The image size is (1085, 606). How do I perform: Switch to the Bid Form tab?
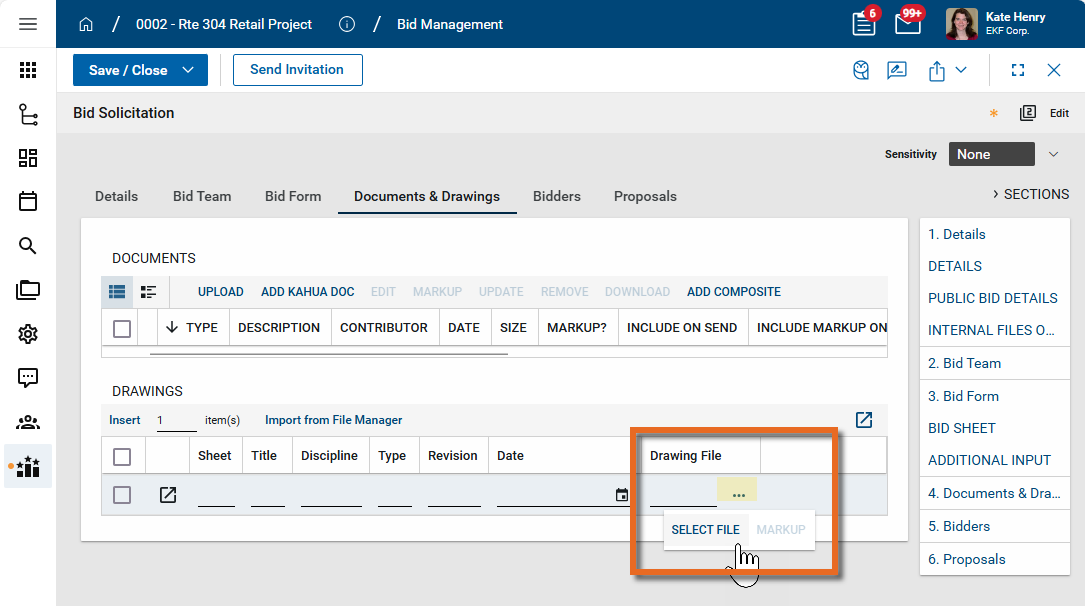coord(293,196)
